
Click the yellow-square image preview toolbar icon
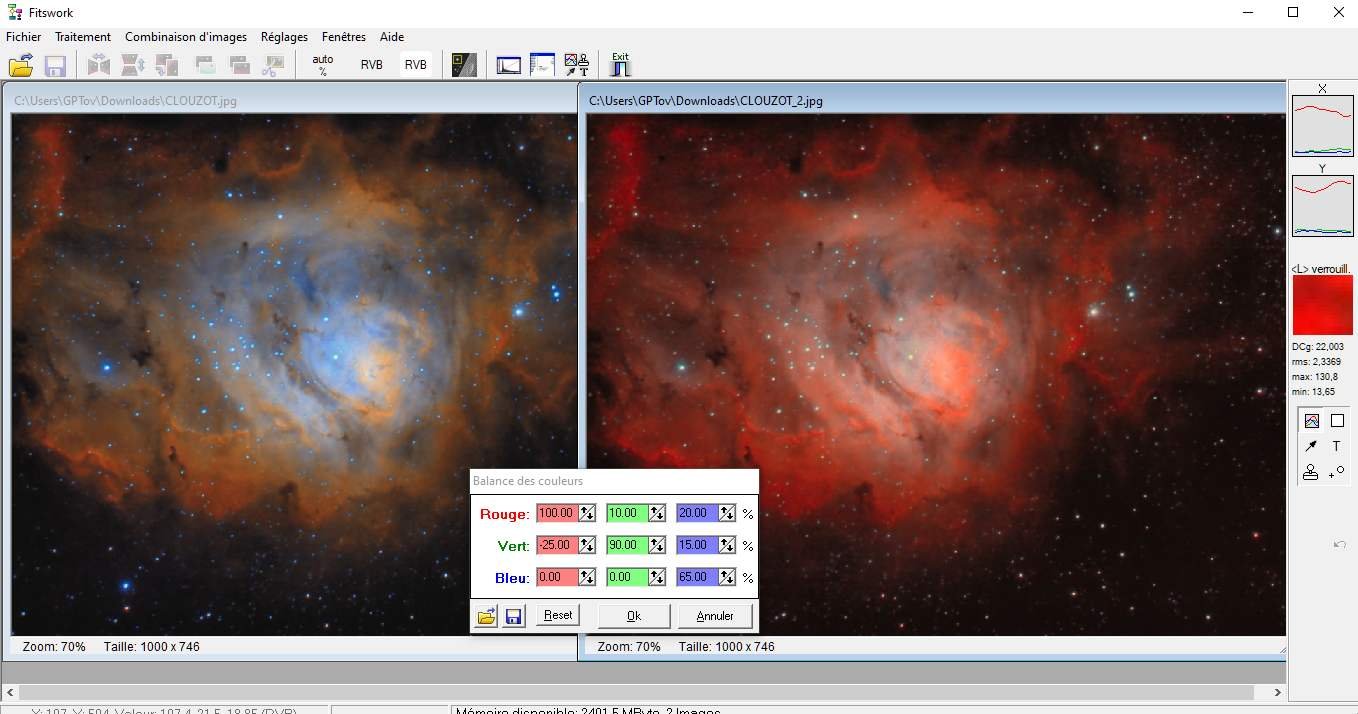point(464,65)
